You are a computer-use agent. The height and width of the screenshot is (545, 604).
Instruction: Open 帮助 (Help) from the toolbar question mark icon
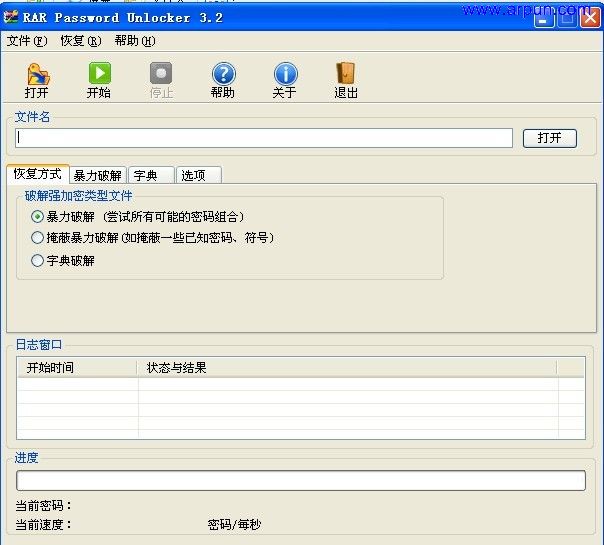point(223,75)
